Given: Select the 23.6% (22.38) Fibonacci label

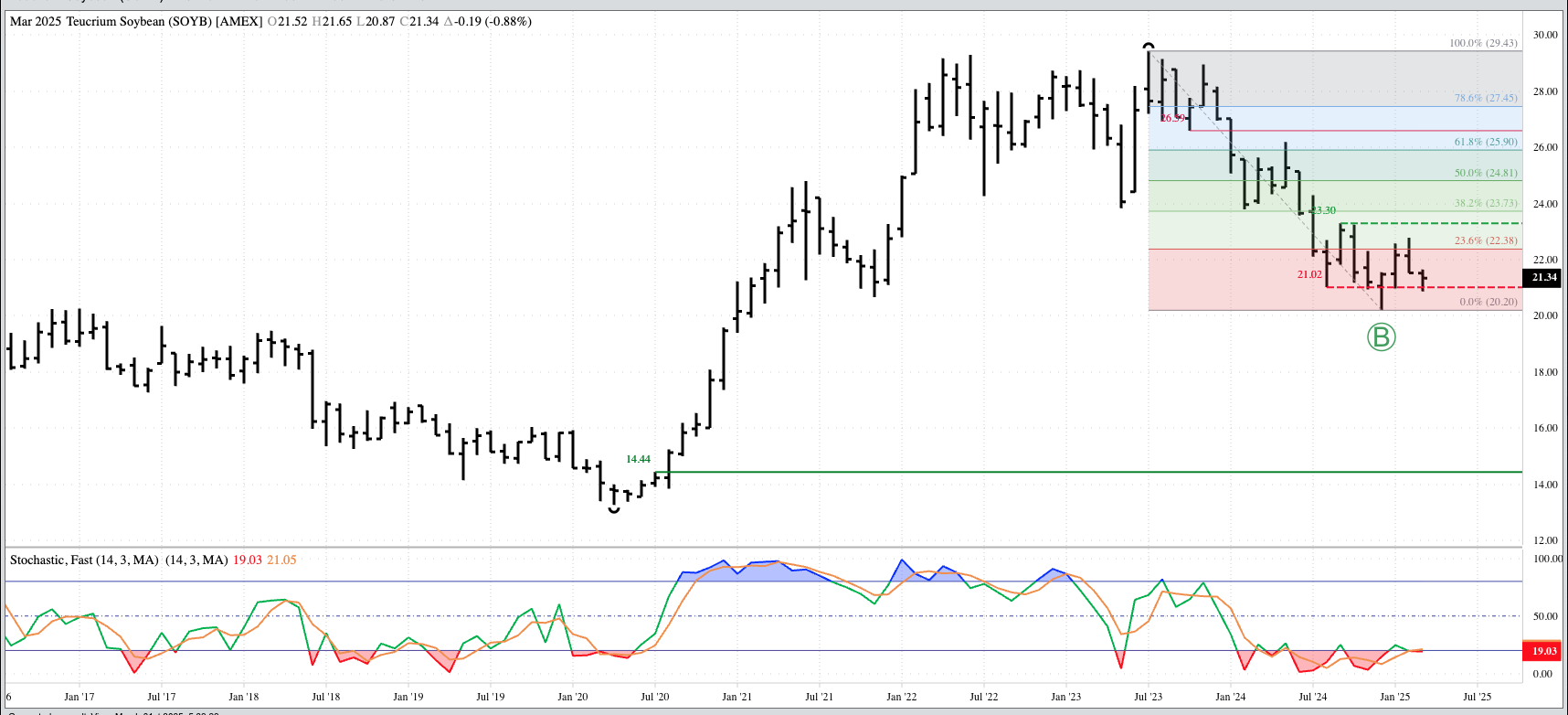Looking at the screenshot, I should [x=1486, y=240].
